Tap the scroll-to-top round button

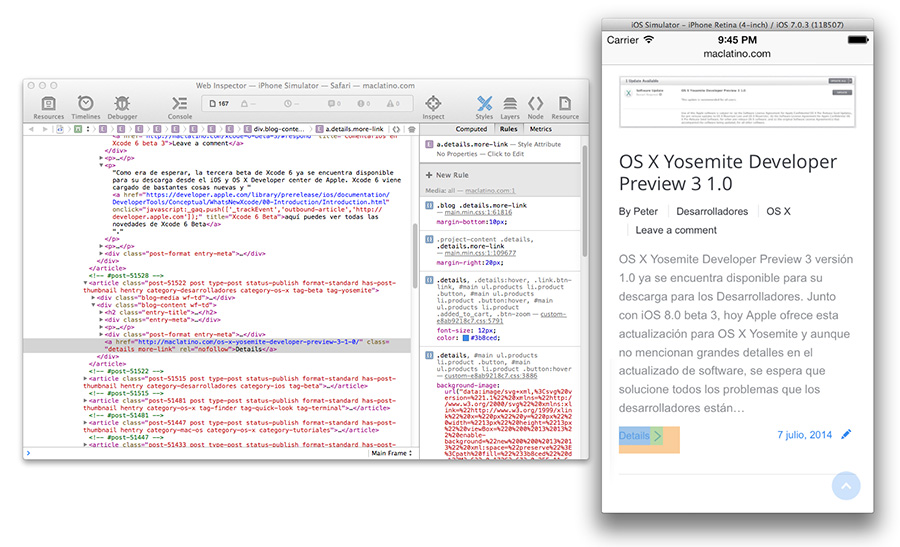click(x=846, y=486)
